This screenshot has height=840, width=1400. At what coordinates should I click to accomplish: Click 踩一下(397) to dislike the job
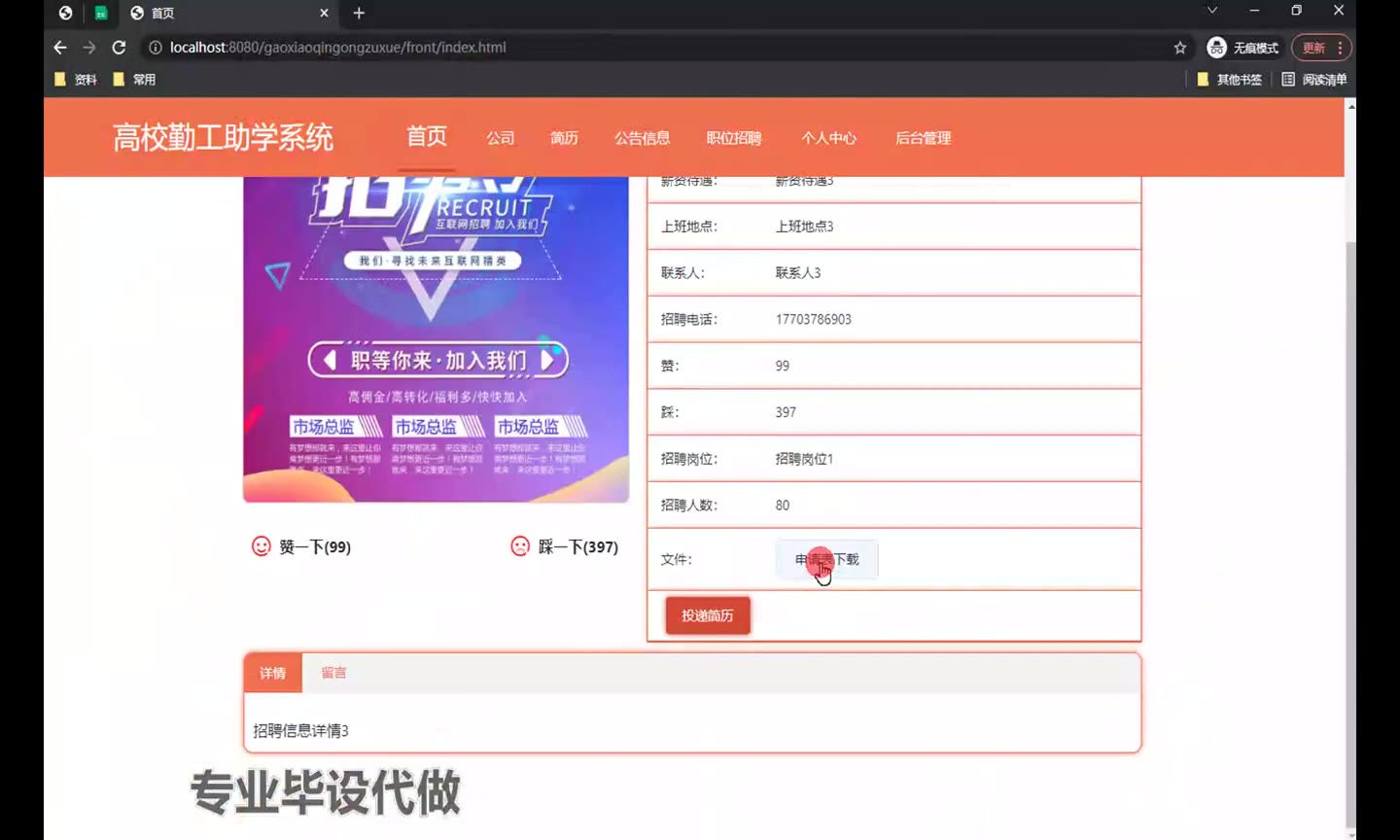coord(578,547)
